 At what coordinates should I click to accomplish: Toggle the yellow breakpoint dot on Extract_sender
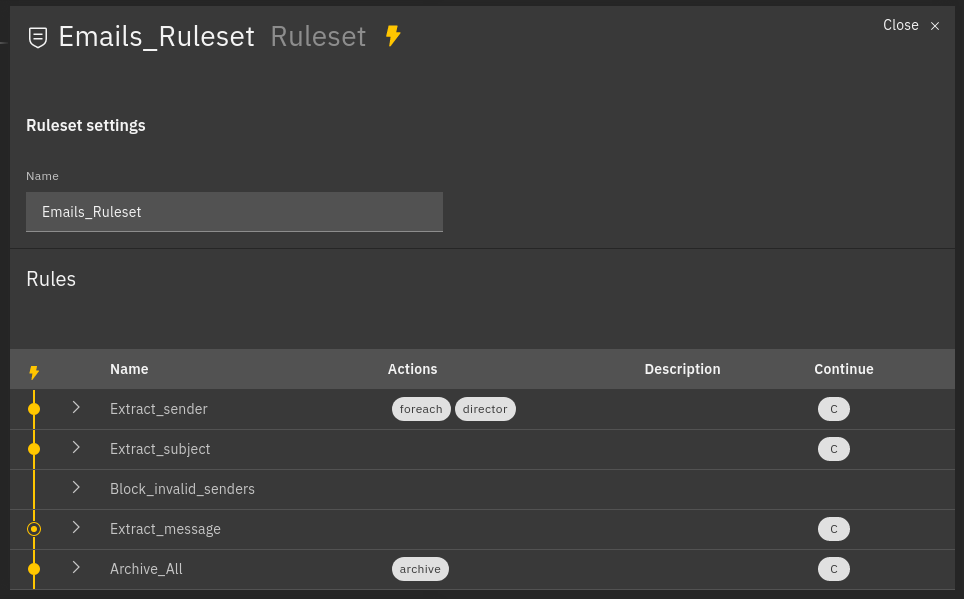tap(34, 409)
